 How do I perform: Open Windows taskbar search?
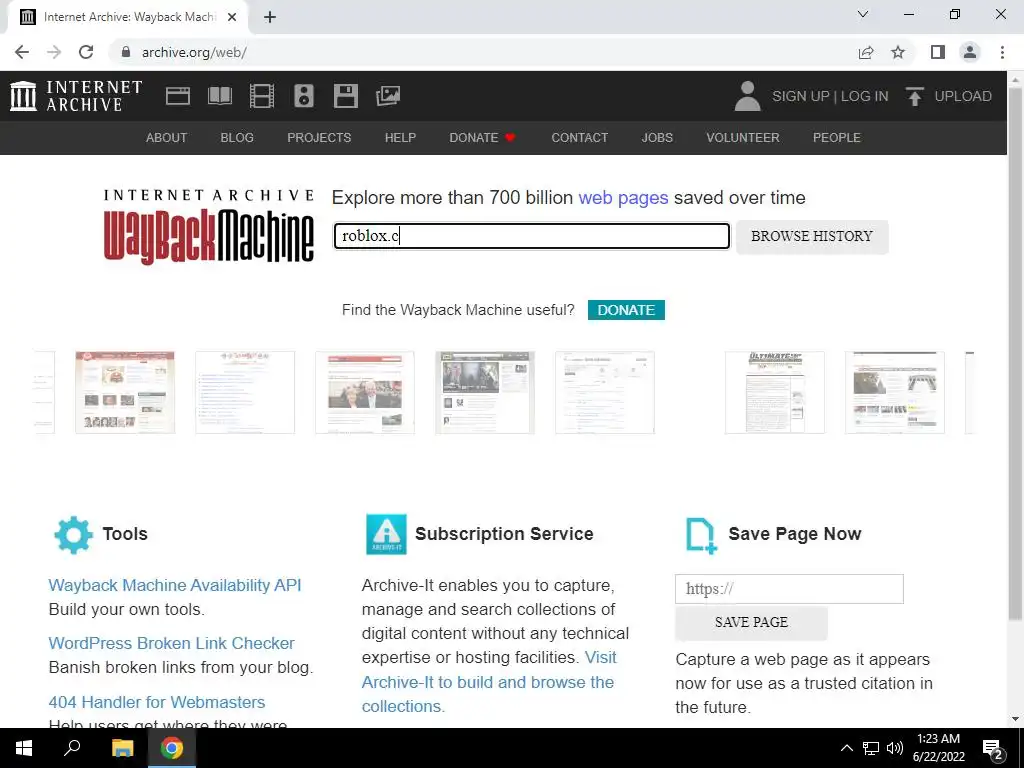click(x=72, y=748)
